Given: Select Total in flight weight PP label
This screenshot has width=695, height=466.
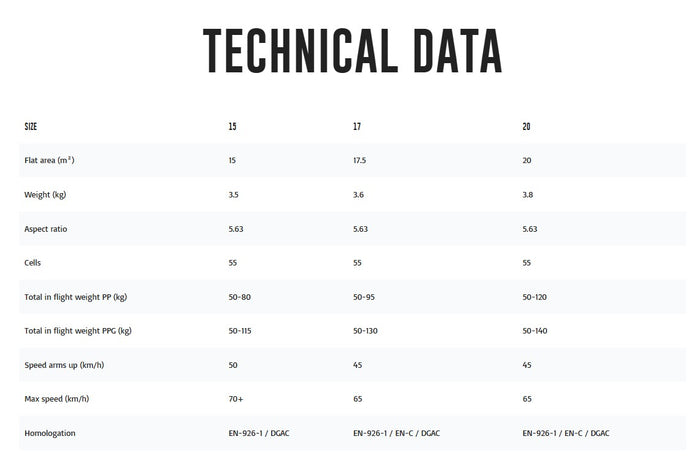Looking at the screenshot, I should tap(76, 297).
